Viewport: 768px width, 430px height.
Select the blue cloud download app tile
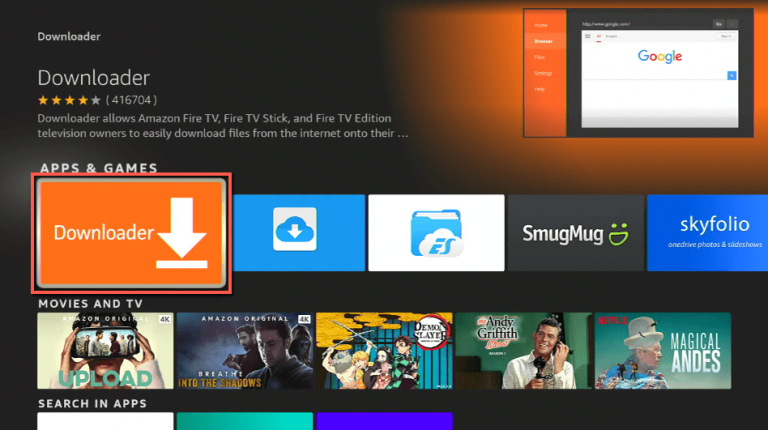point(299,233)
